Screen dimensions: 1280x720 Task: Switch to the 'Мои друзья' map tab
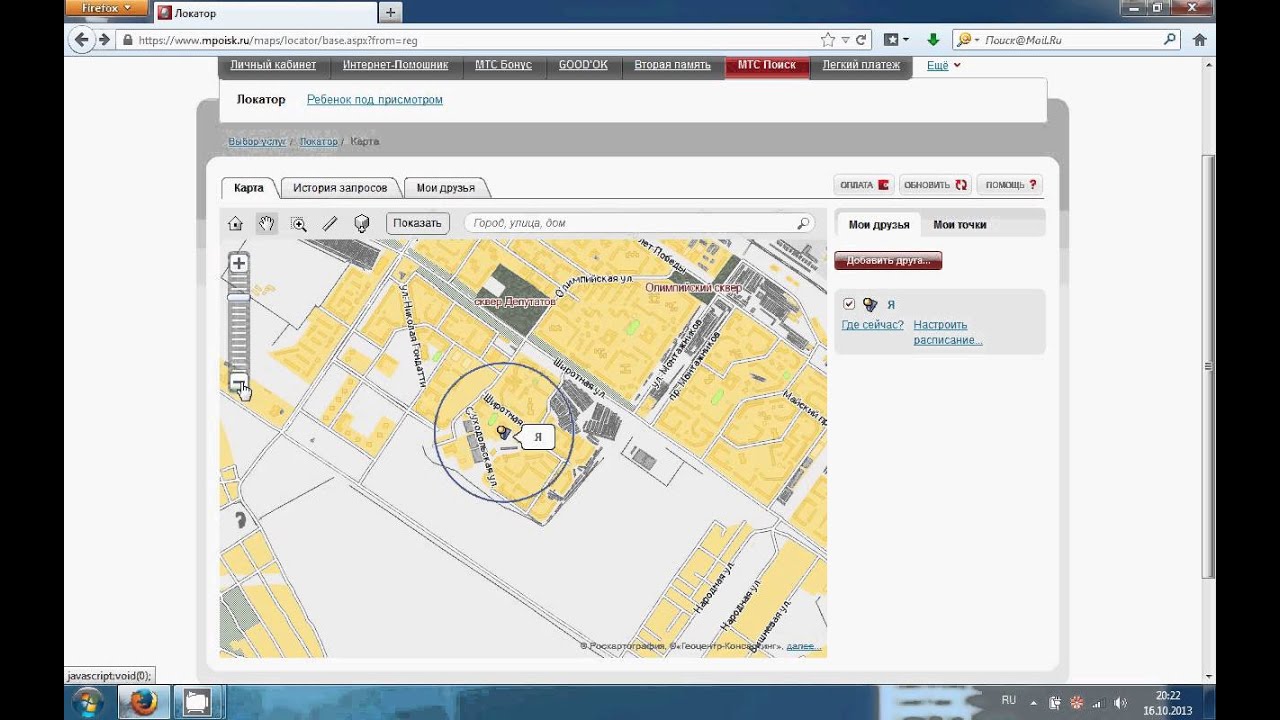pos(446,188)
